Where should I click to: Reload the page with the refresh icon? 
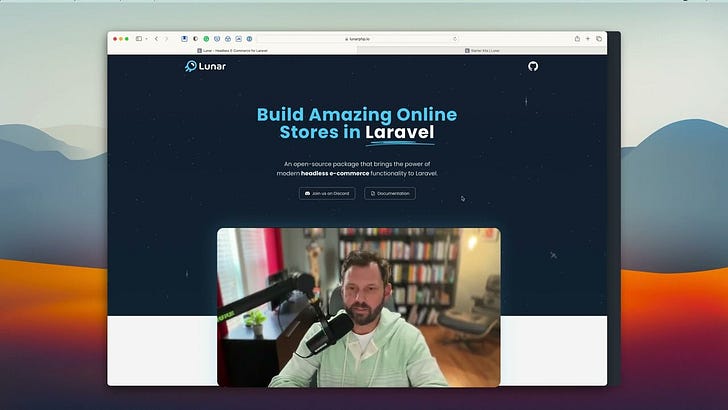point(455,39)
